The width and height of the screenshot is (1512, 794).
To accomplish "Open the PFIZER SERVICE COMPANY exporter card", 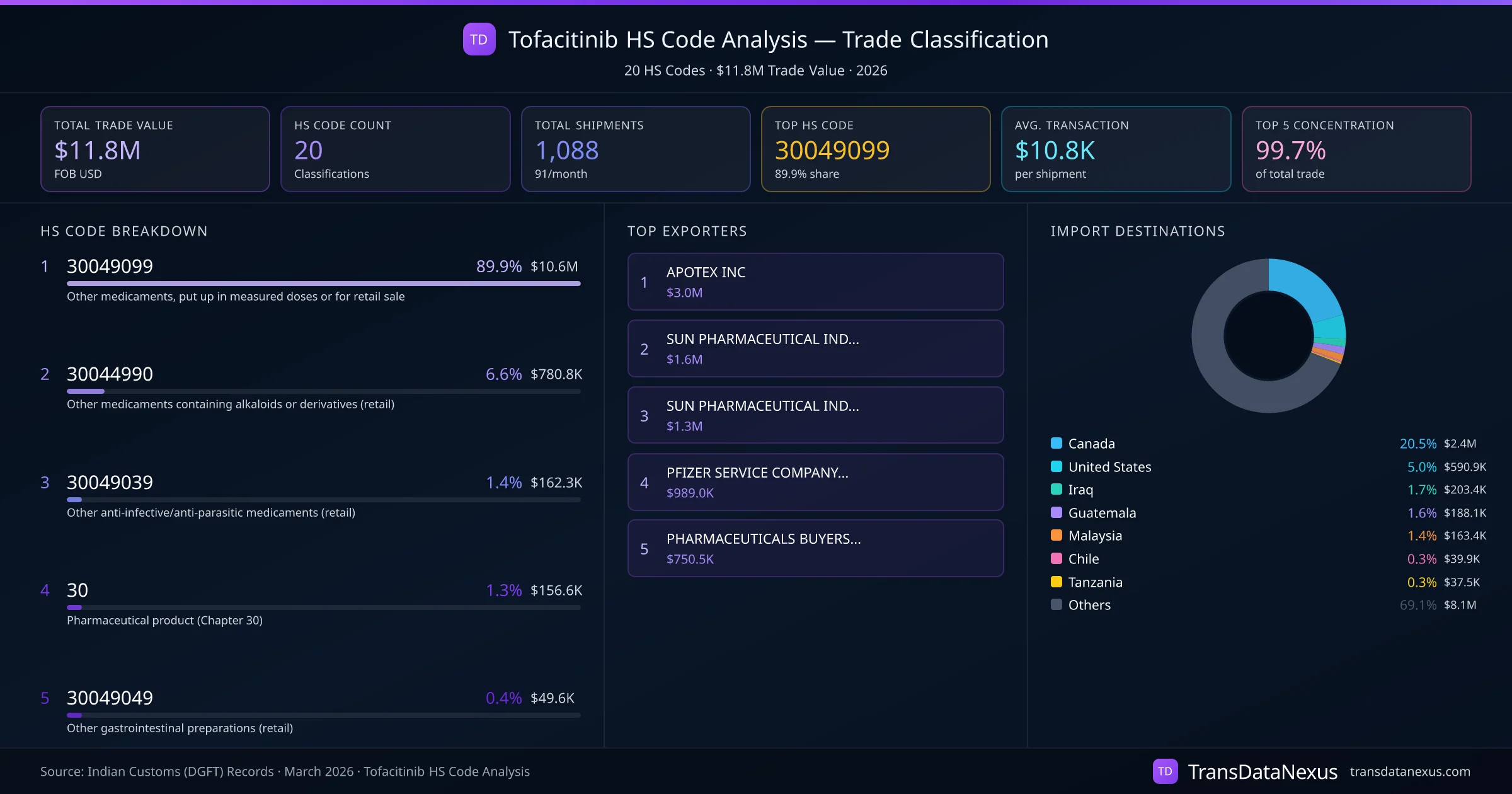I will point(815,482).
